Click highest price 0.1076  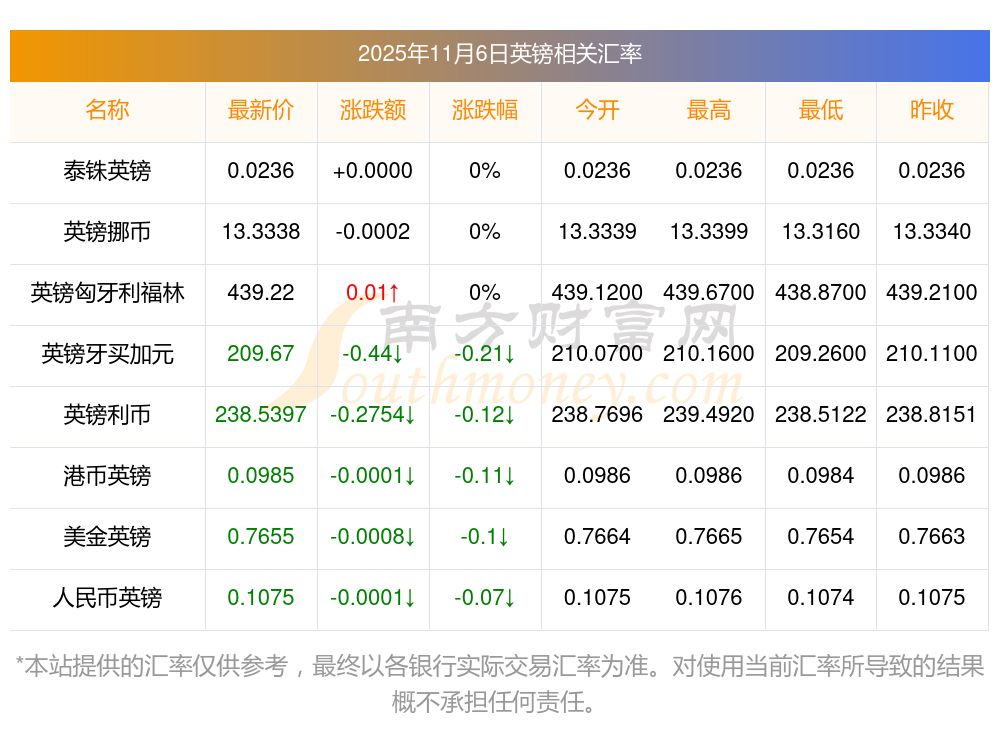709,598
